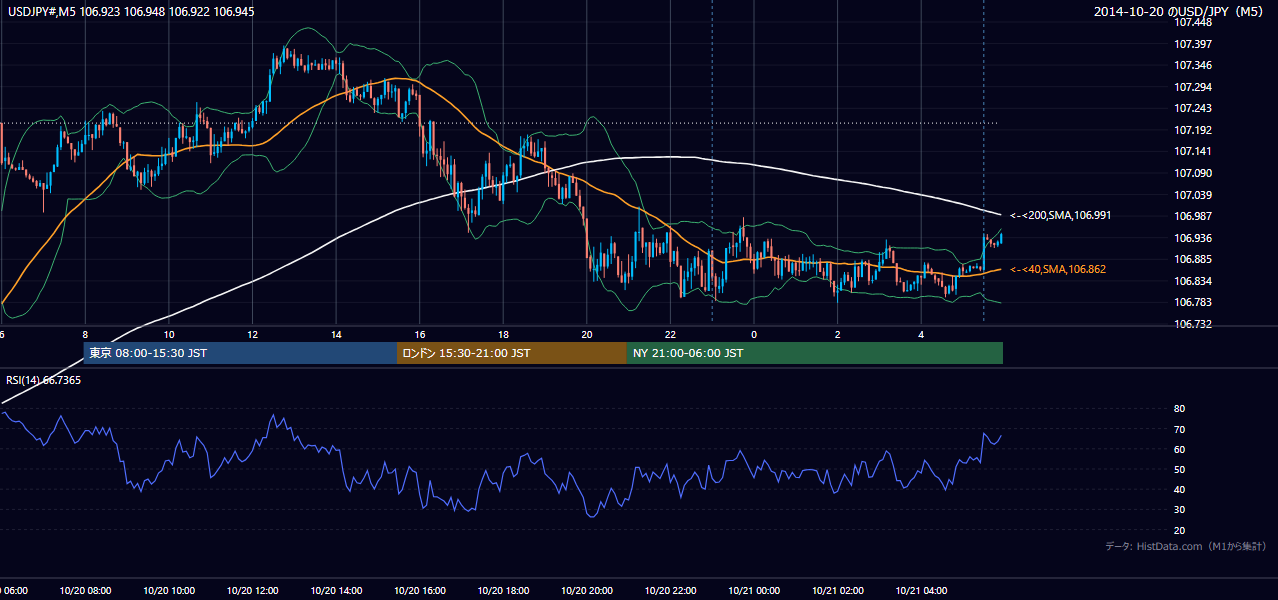Click the 10/21 04:00 time axis label
The height and width of the screenshot is (600, 1278).
921,591
